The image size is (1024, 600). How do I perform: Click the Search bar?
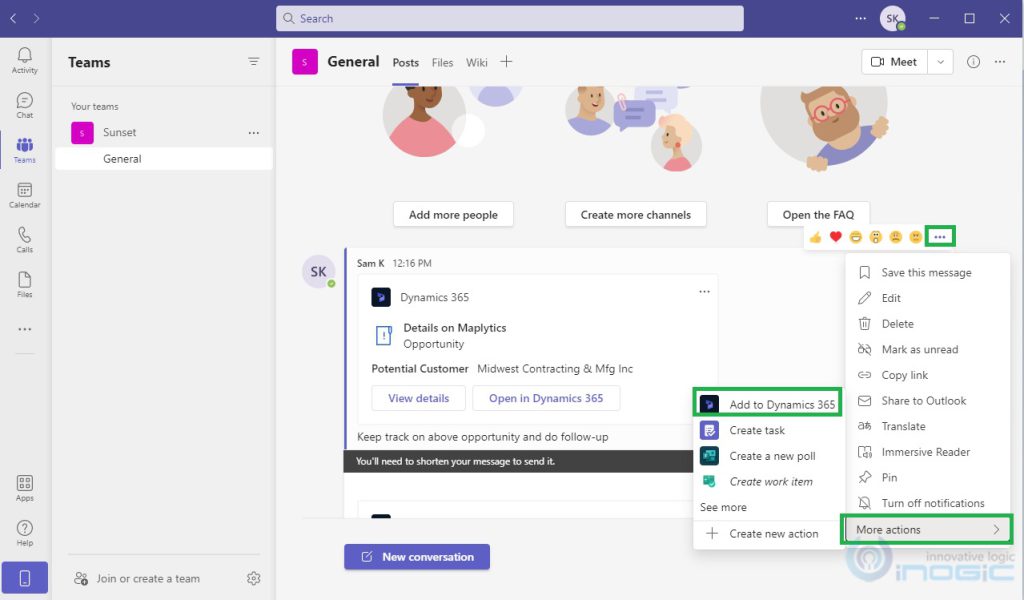(511, 18)
